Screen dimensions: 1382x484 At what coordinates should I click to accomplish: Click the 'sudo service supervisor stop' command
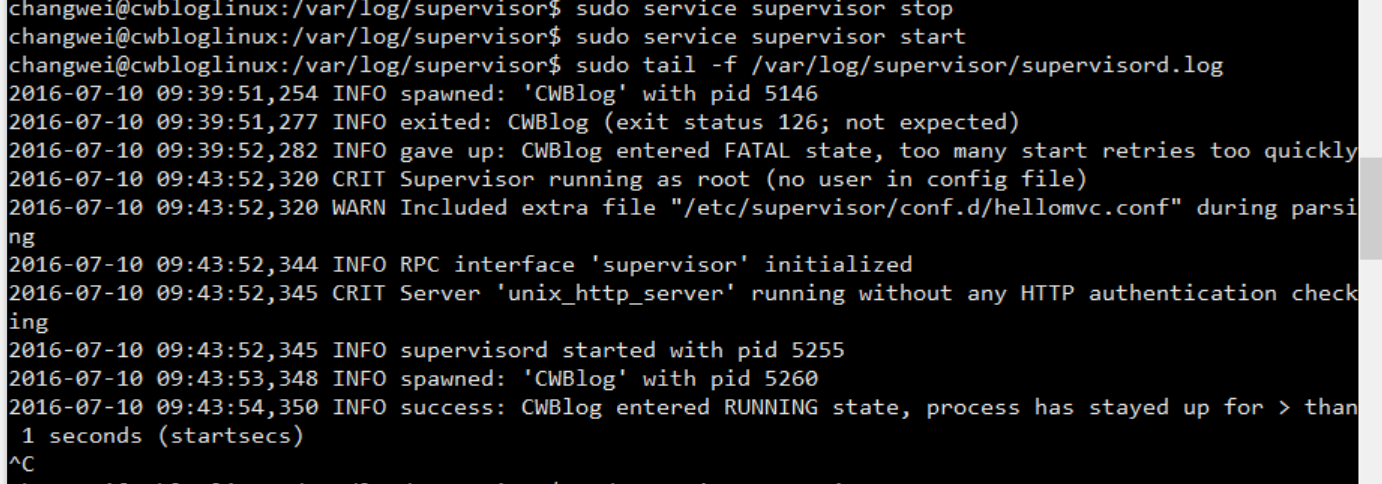(764, 9)
